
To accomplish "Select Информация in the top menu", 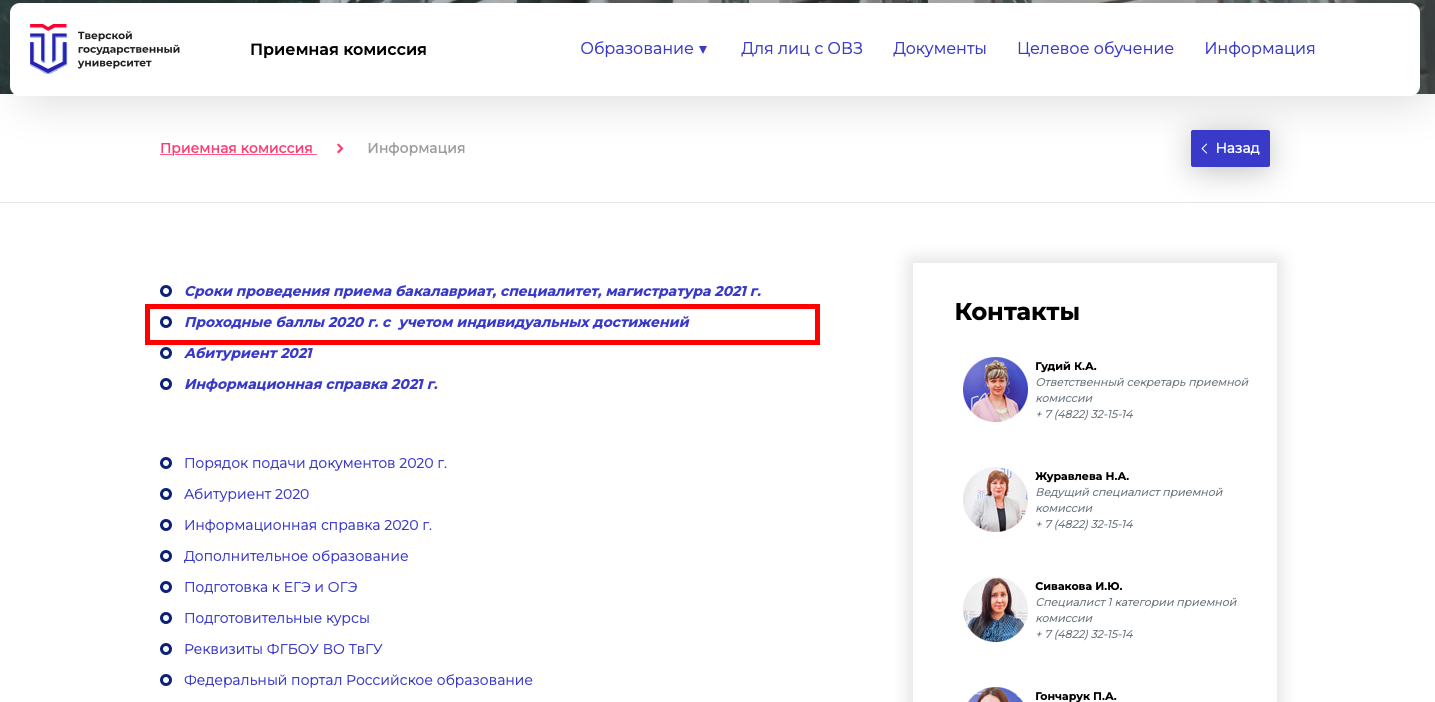I will (x=1259, y=49).
